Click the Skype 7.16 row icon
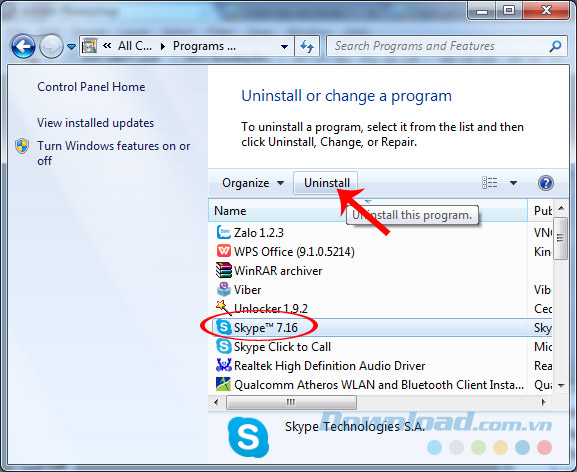The height and width of the screenshot is (472, 577). coord(224,327)
